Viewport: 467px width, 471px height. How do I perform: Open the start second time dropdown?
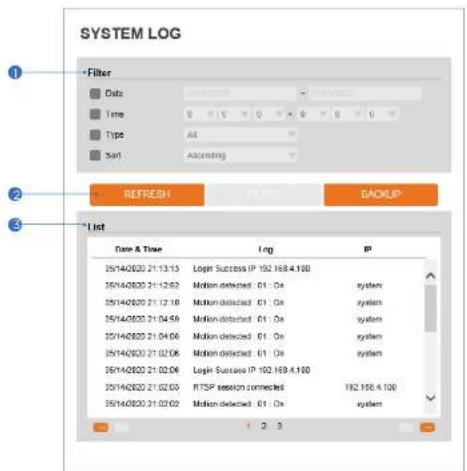(269, 114)
